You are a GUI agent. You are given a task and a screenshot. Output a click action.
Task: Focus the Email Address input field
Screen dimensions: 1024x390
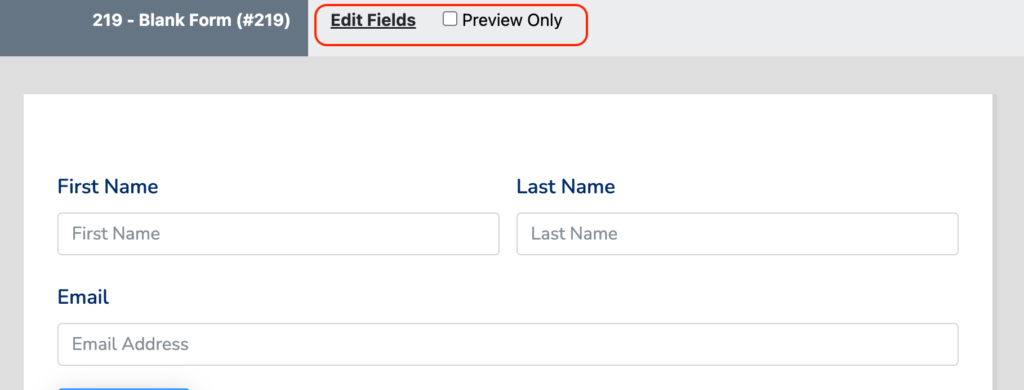pos(508,344)
